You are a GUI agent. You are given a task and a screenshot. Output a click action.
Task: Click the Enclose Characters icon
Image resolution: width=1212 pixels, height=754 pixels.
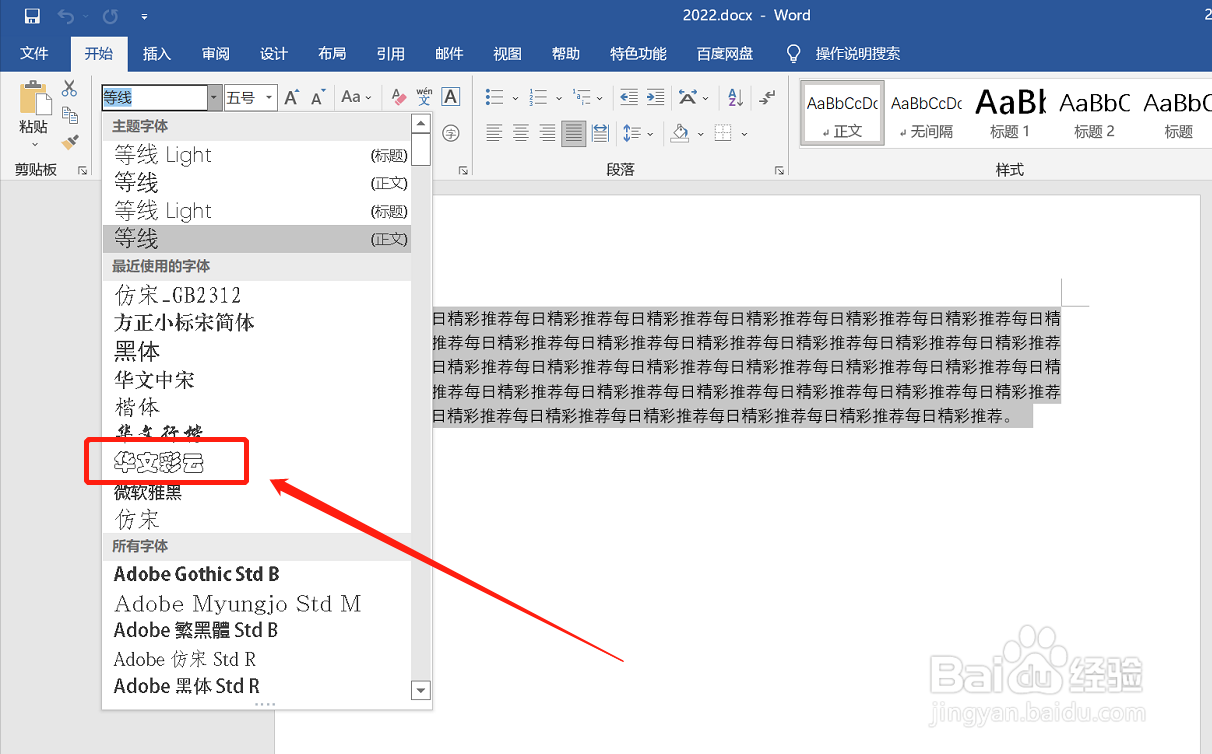[450, 132]
